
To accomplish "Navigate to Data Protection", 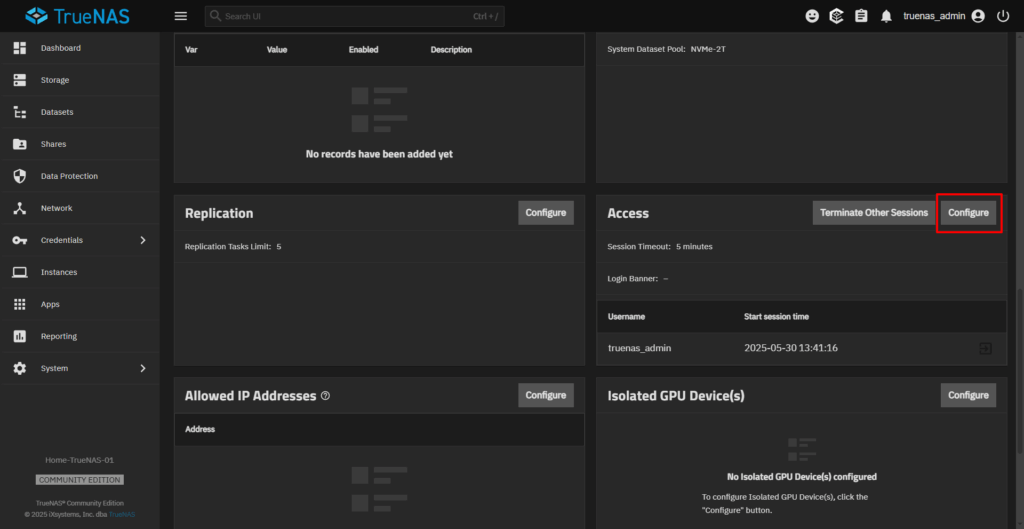I will [x=69, y=176].
